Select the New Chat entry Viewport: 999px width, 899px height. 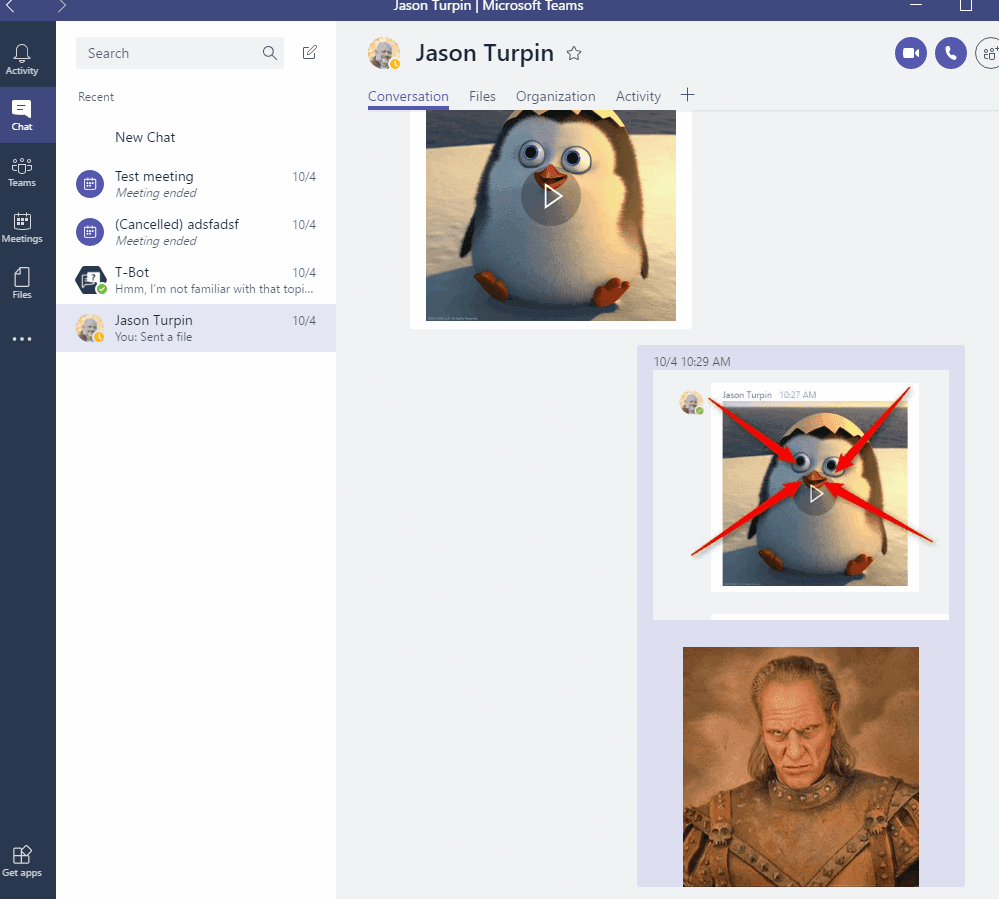[x=196, y=137]
